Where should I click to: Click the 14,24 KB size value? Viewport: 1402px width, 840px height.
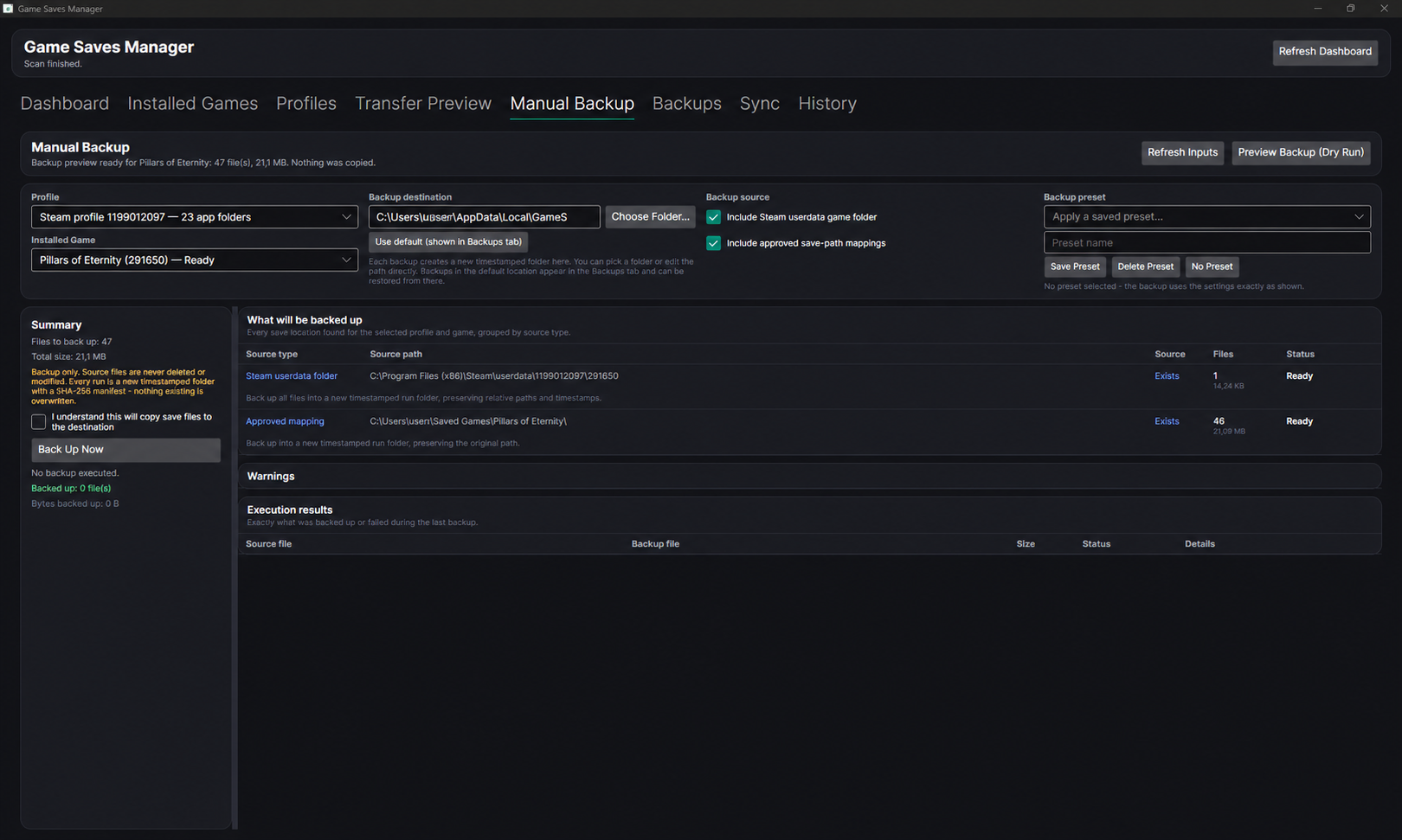(1228, 387)
